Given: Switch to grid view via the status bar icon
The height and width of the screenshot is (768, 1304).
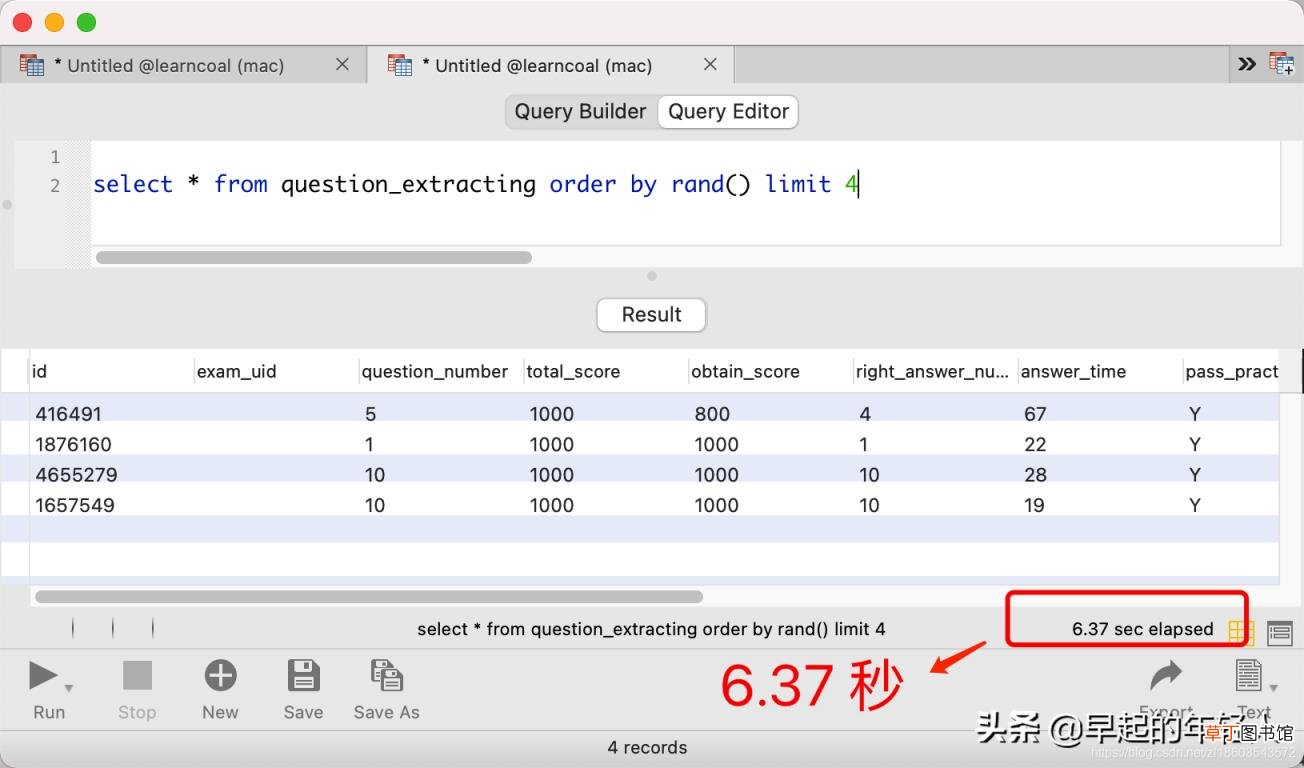Looking at the screenshot, I should click(1241, 632).
